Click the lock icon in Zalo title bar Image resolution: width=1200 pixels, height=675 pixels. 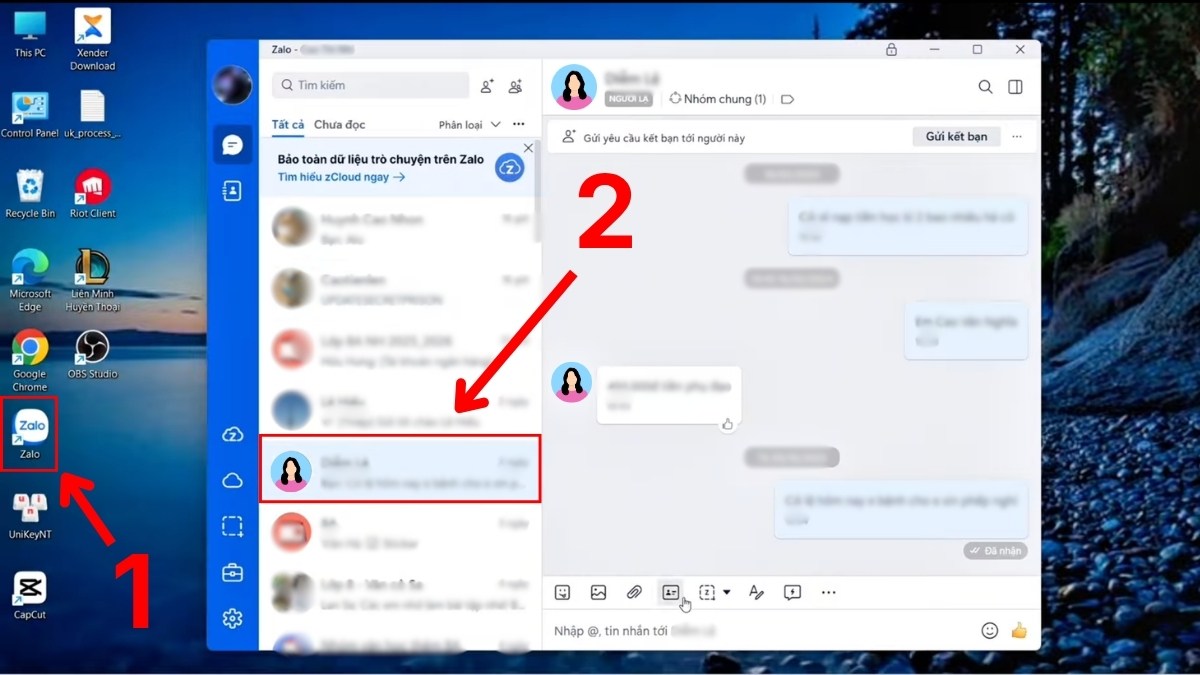coord(891,49)
